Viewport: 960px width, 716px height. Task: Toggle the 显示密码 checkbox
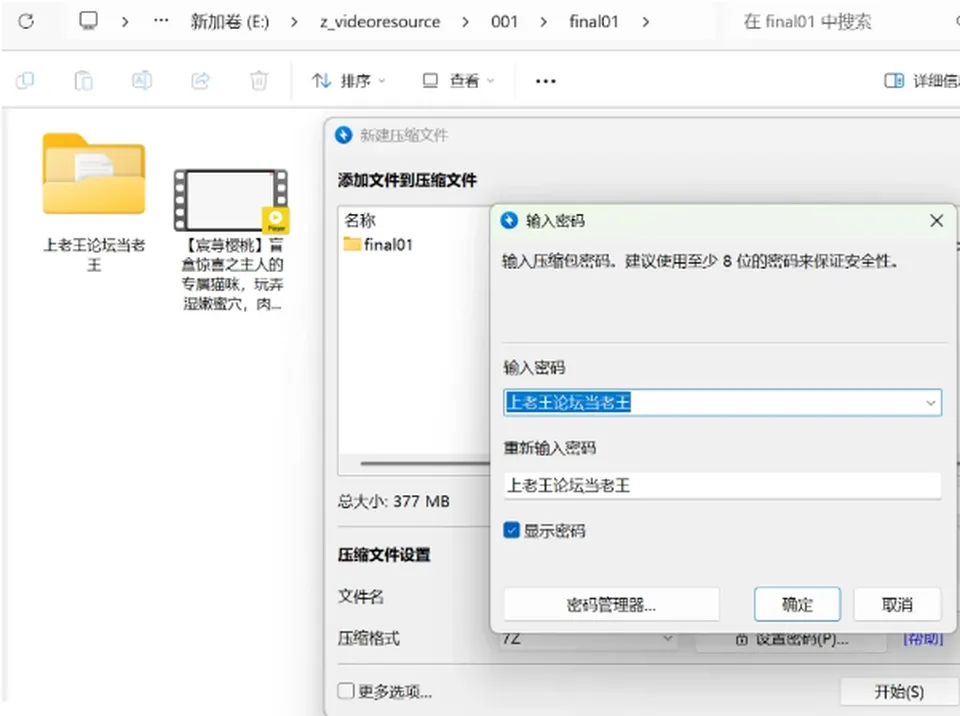tap(511, 530)
